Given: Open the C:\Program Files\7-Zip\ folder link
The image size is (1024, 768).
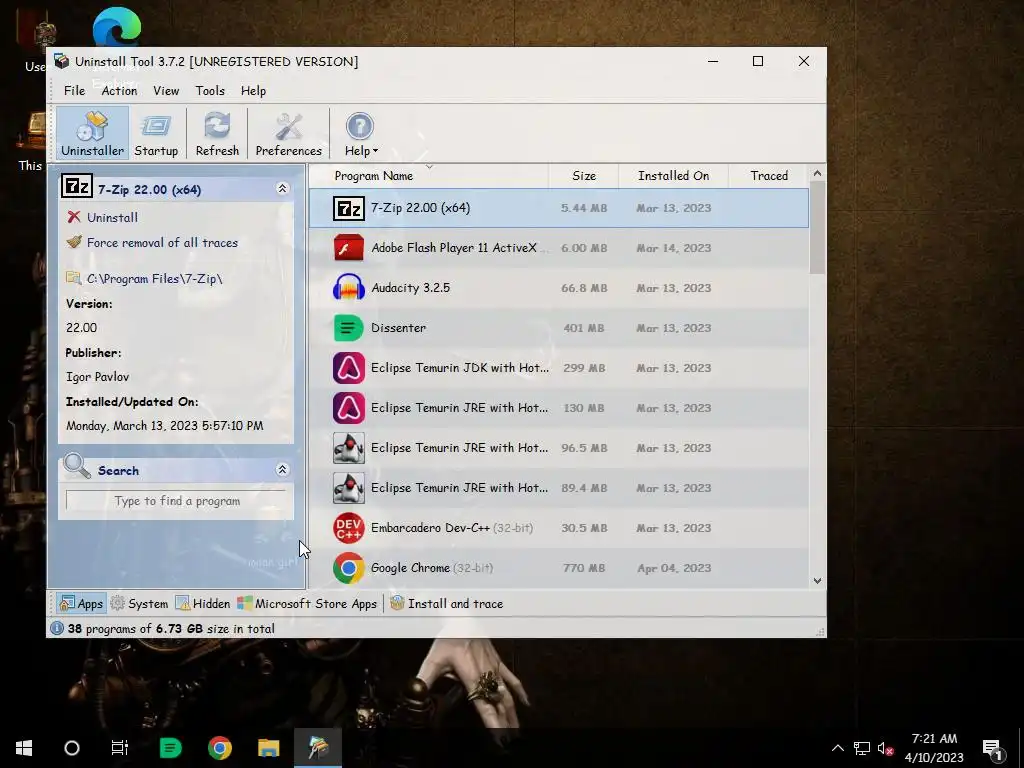Looking at the screenshot, I should point(154,279).
